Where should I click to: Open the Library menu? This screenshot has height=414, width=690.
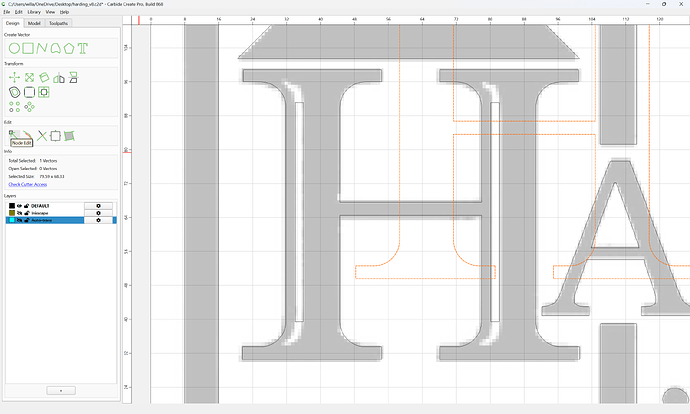tap(34, 12)
